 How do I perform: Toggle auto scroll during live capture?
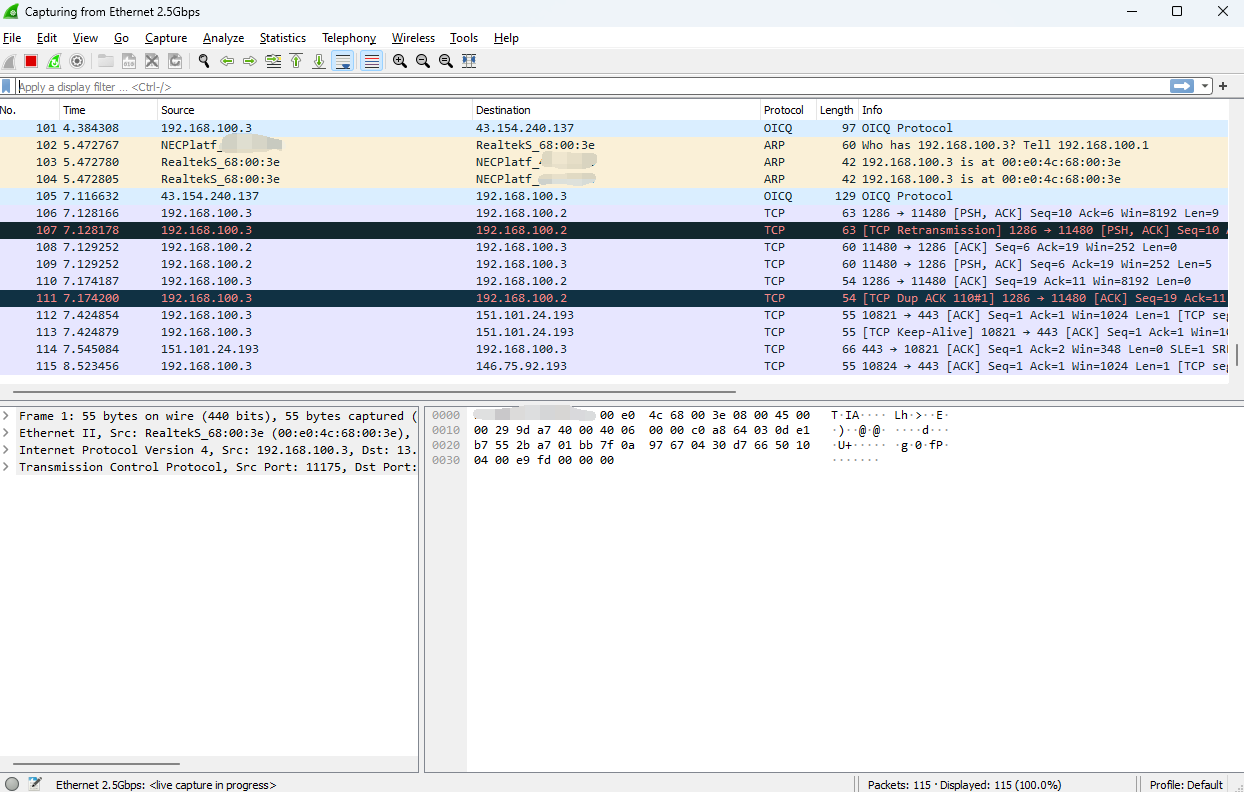point(343,62)
